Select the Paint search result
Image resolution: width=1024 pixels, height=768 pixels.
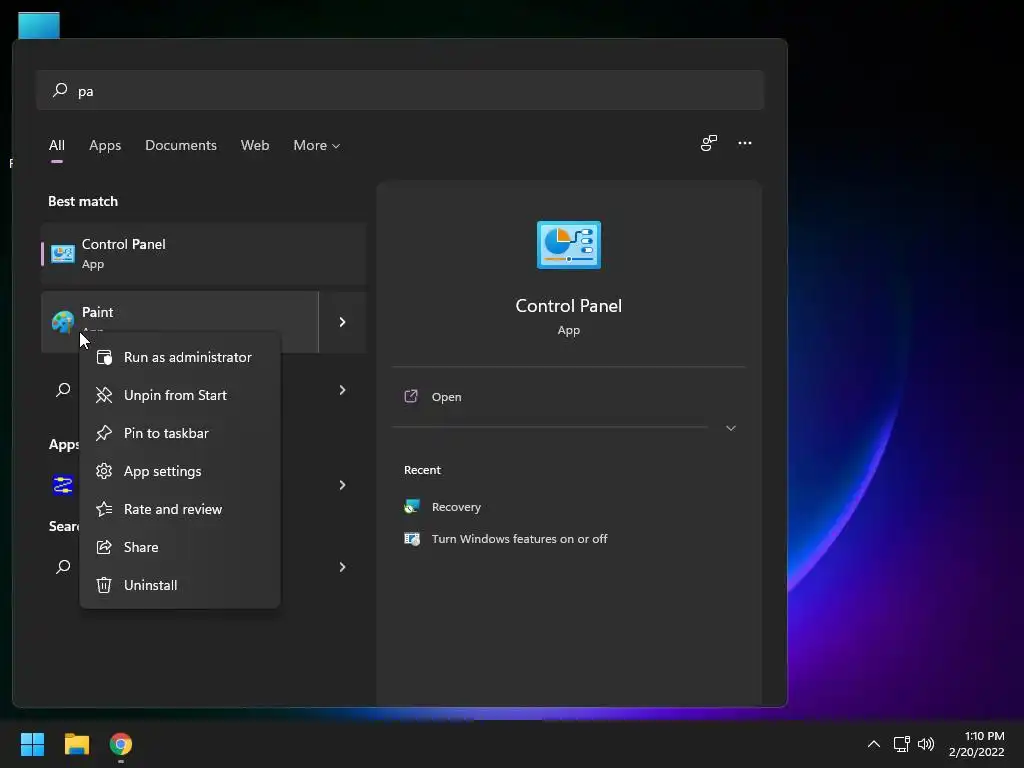pyautogui.click(x=180, y=322)
